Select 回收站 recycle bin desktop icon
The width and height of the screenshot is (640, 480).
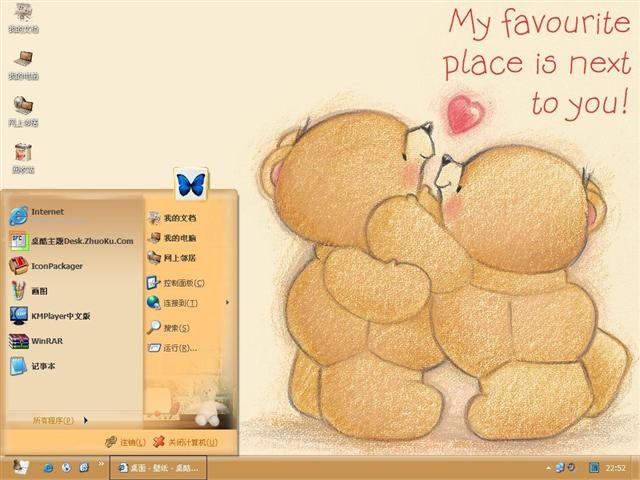click(23, 159)
